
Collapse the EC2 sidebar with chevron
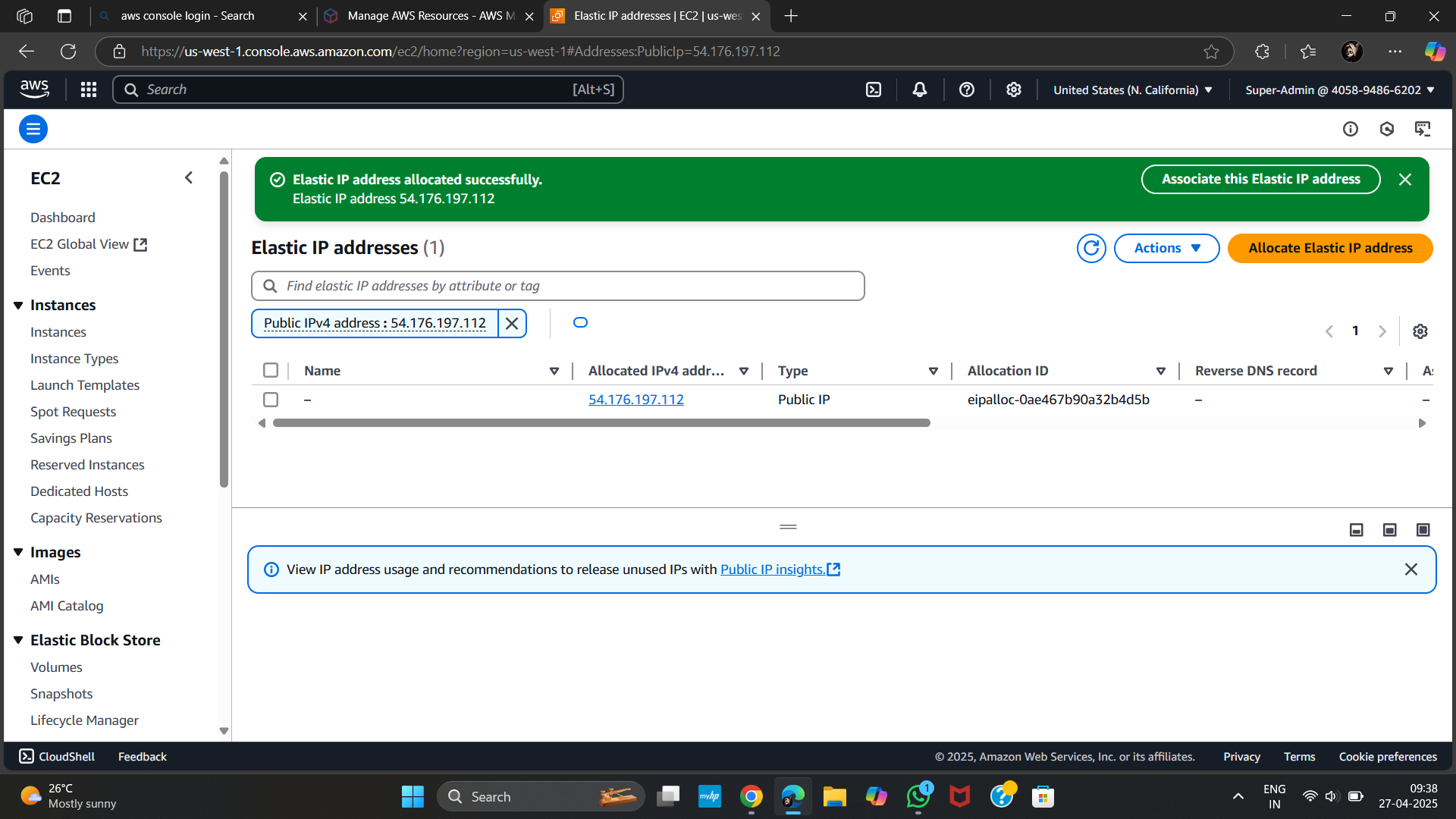(x=189, y=177)
